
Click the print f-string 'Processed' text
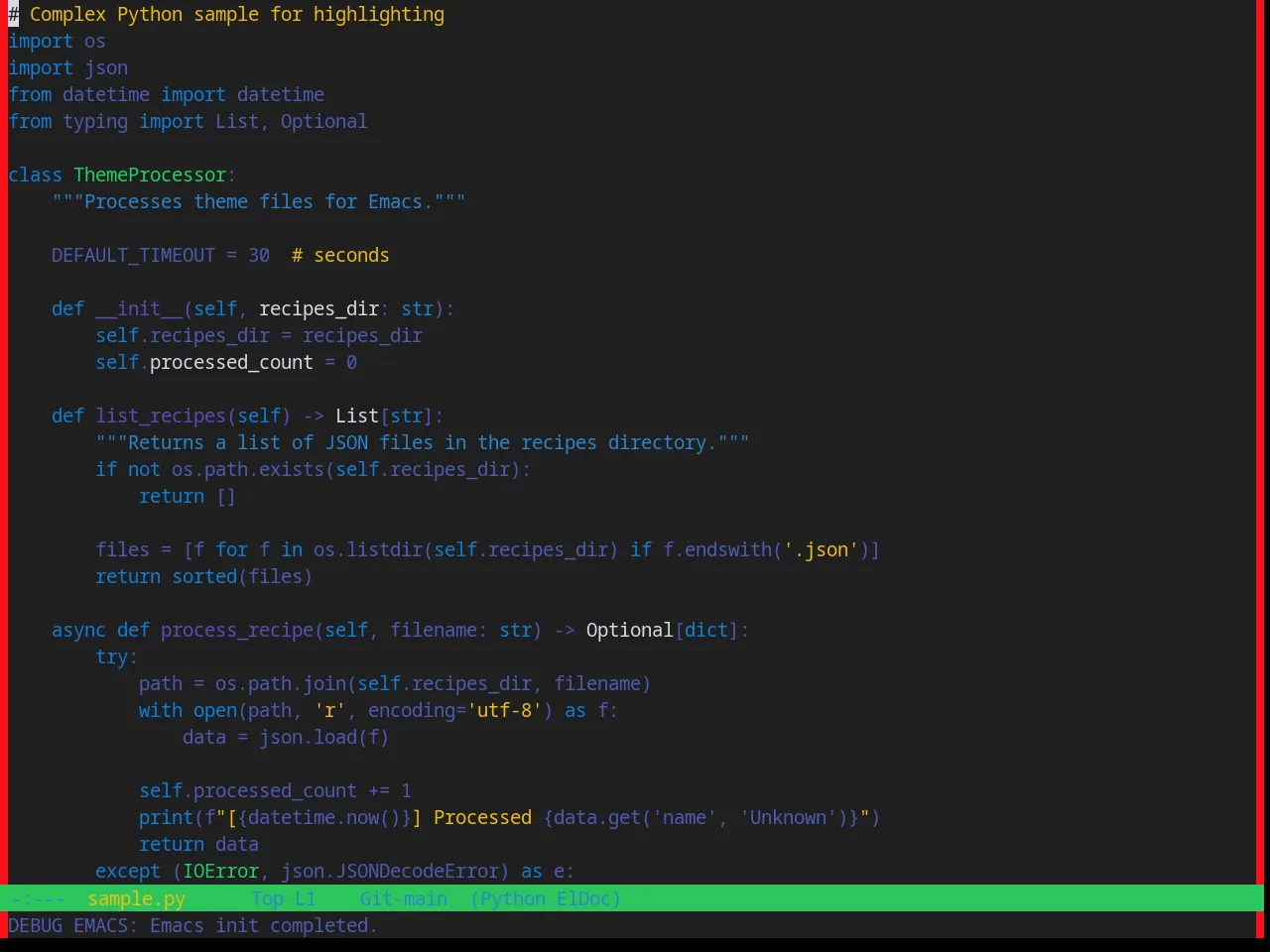[x=482, y=817]
